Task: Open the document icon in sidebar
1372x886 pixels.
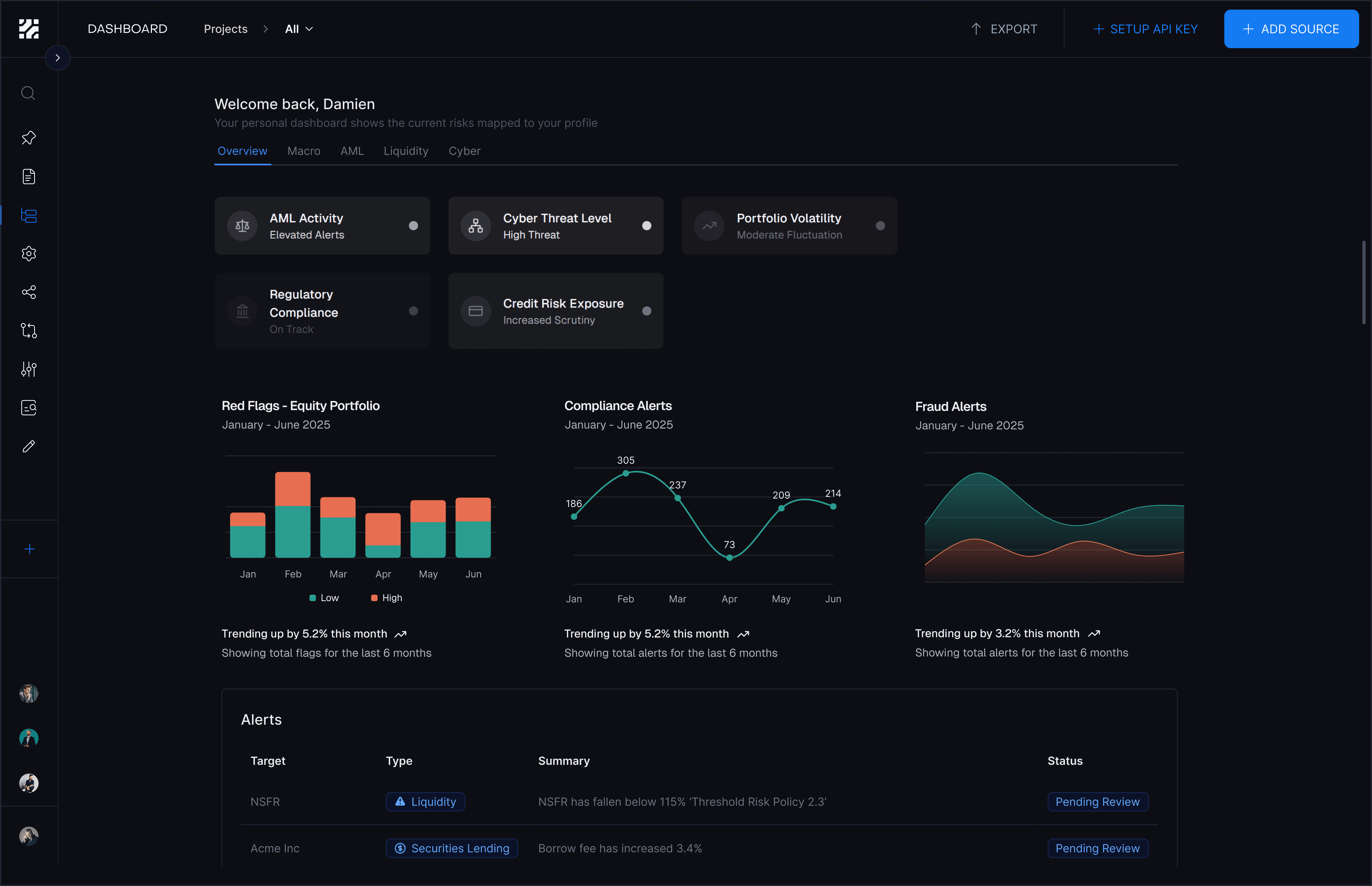Action: [29, 177]
